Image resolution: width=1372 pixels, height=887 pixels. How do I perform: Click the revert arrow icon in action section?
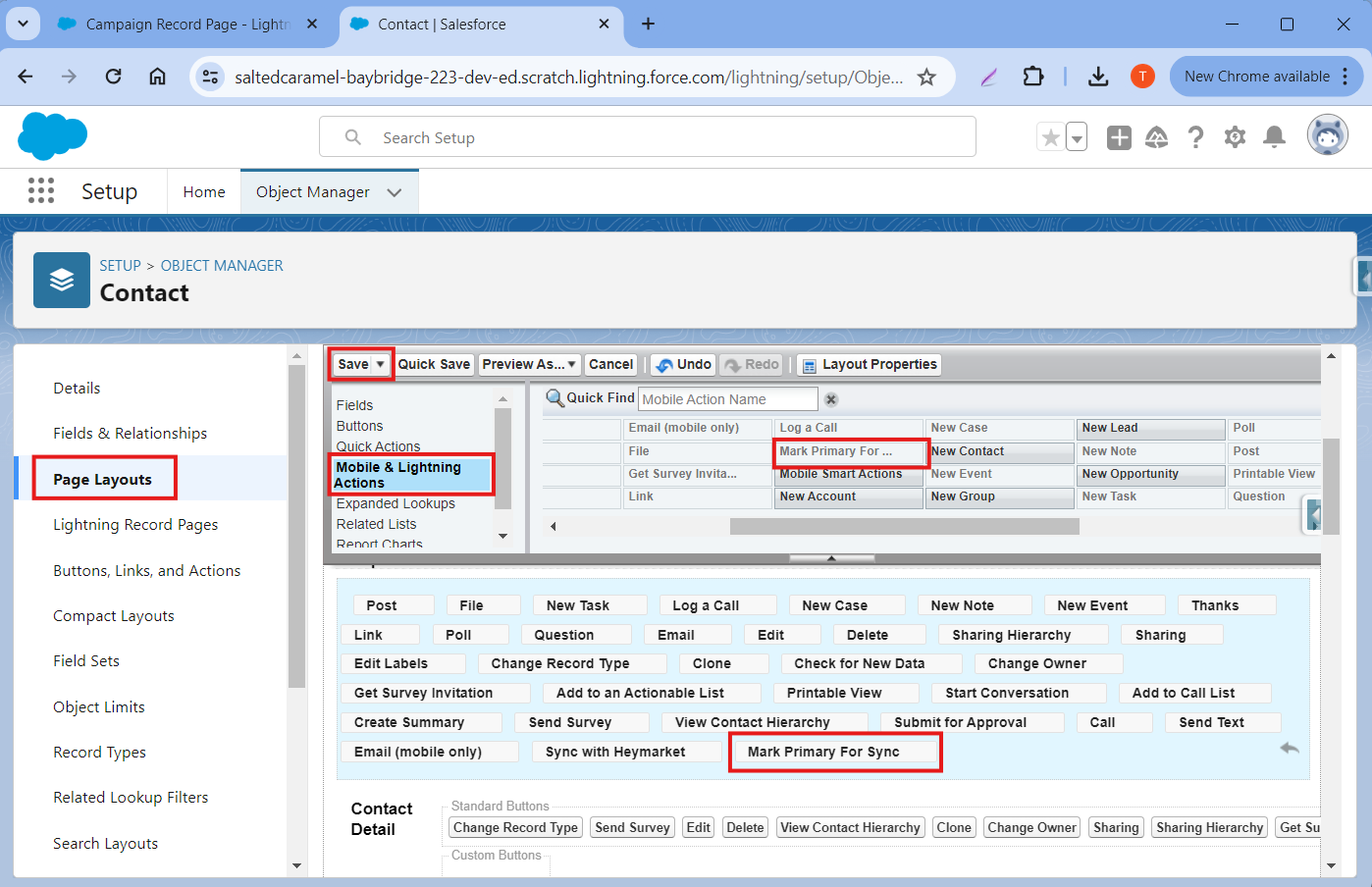point(1290,749)
